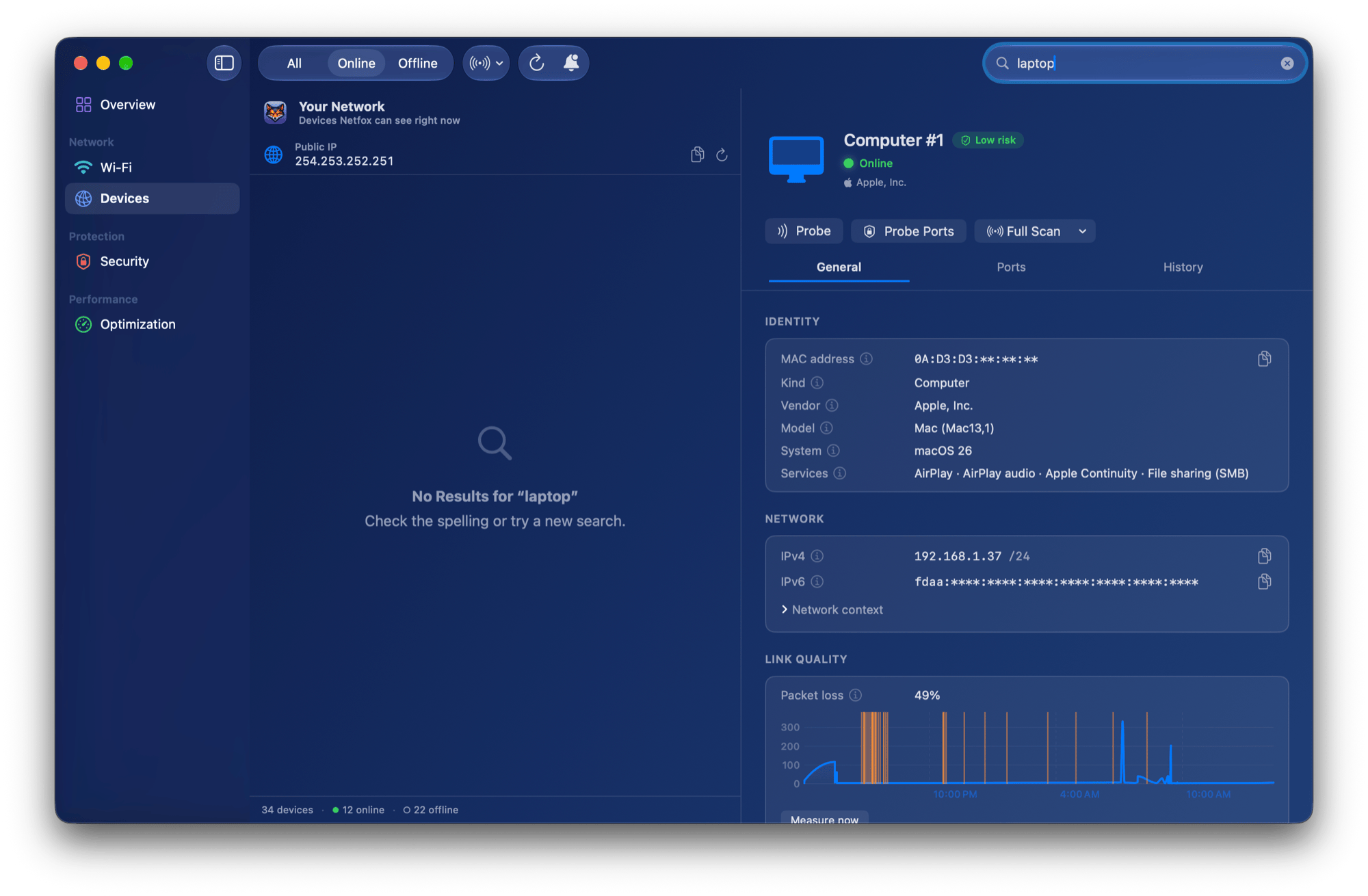The width and height of the screenshot is (1368, 896).
Task: Show info about MAC address
Action: 866,359
